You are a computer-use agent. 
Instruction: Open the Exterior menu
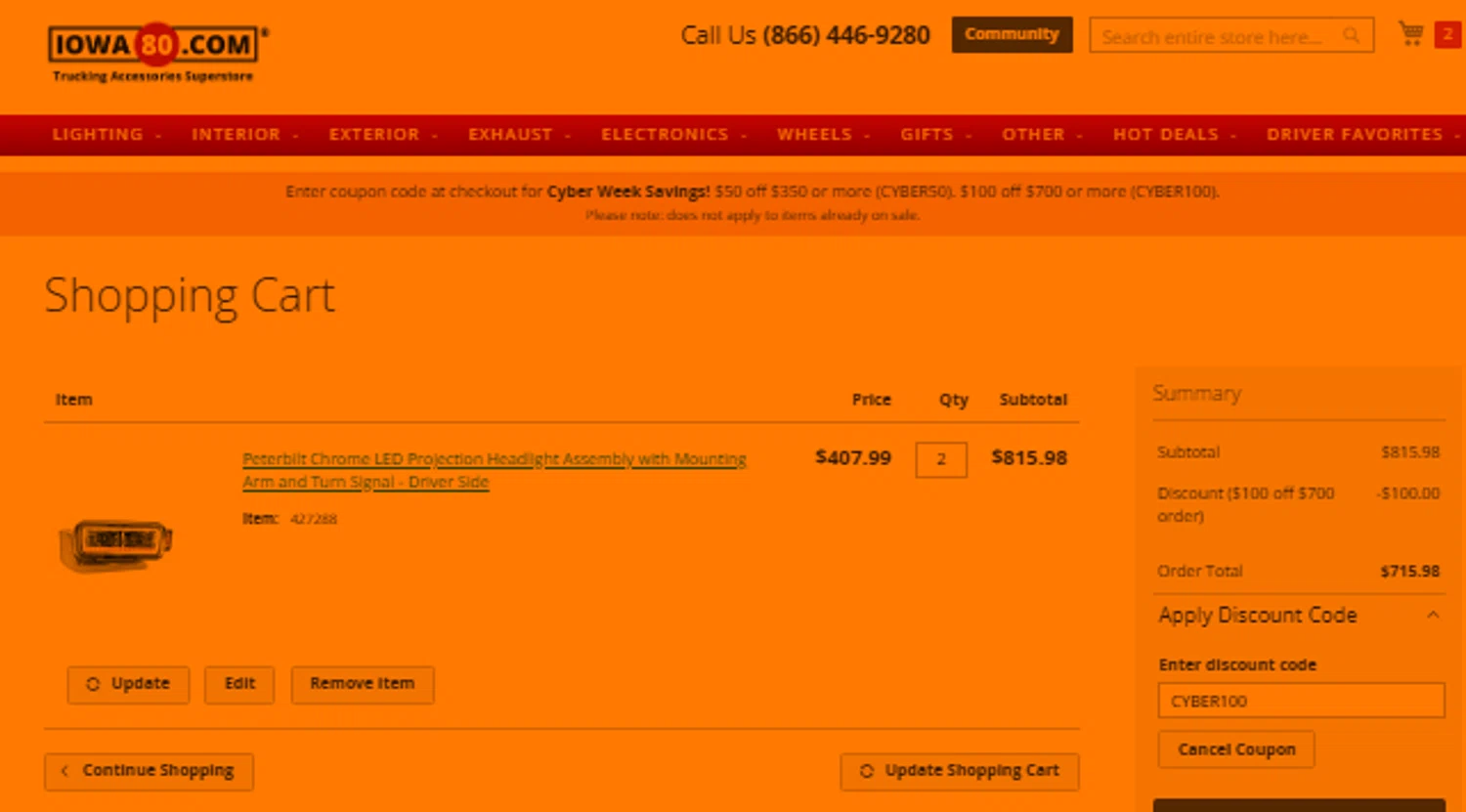(383, 135)
